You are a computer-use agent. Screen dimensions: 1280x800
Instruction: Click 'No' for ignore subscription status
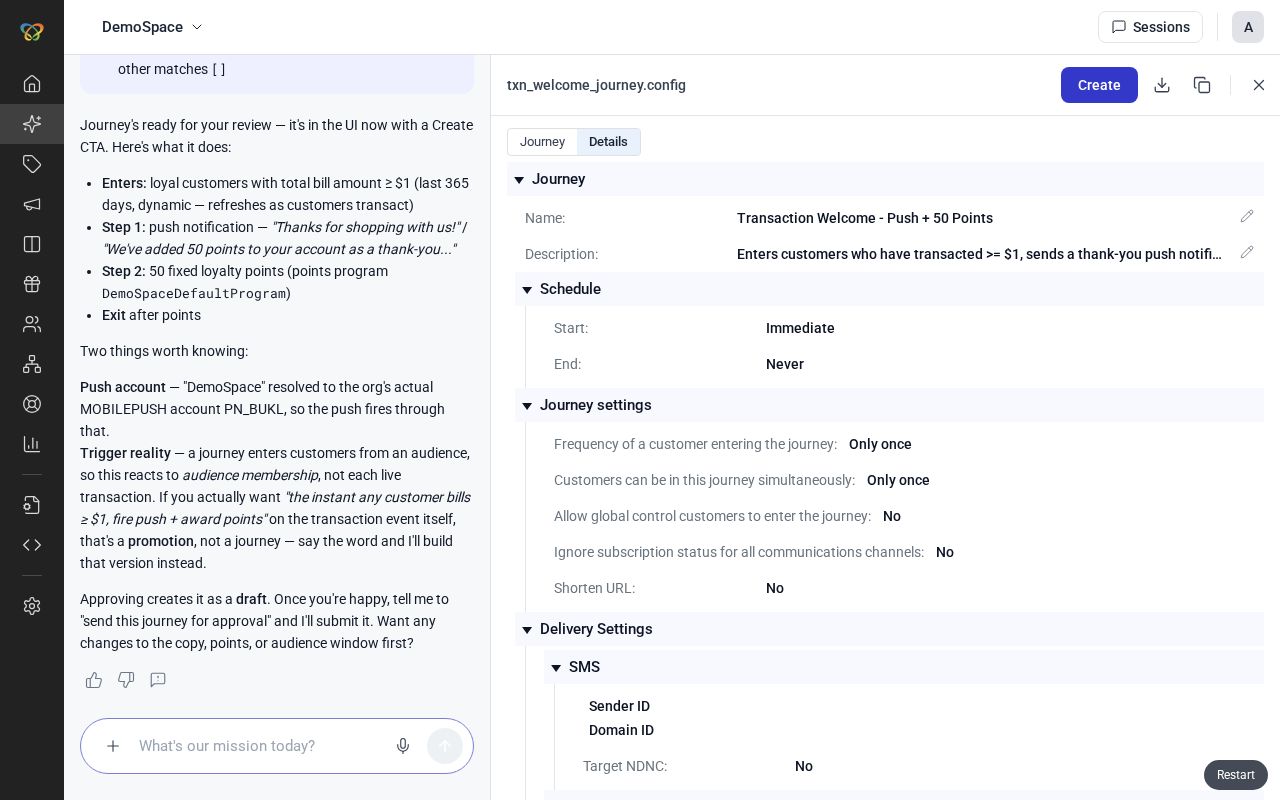click(945, 552)
